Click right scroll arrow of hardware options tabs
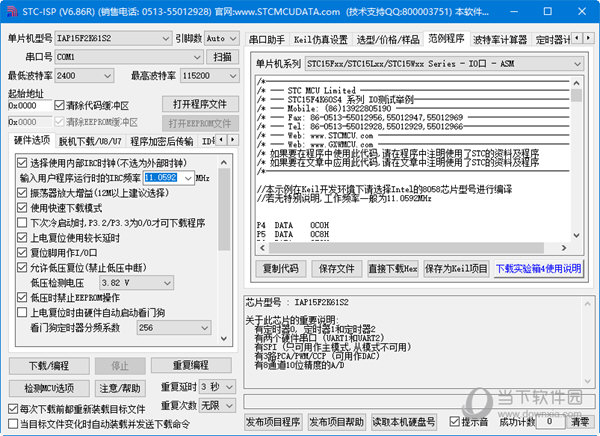 click(x=233, y=140)
